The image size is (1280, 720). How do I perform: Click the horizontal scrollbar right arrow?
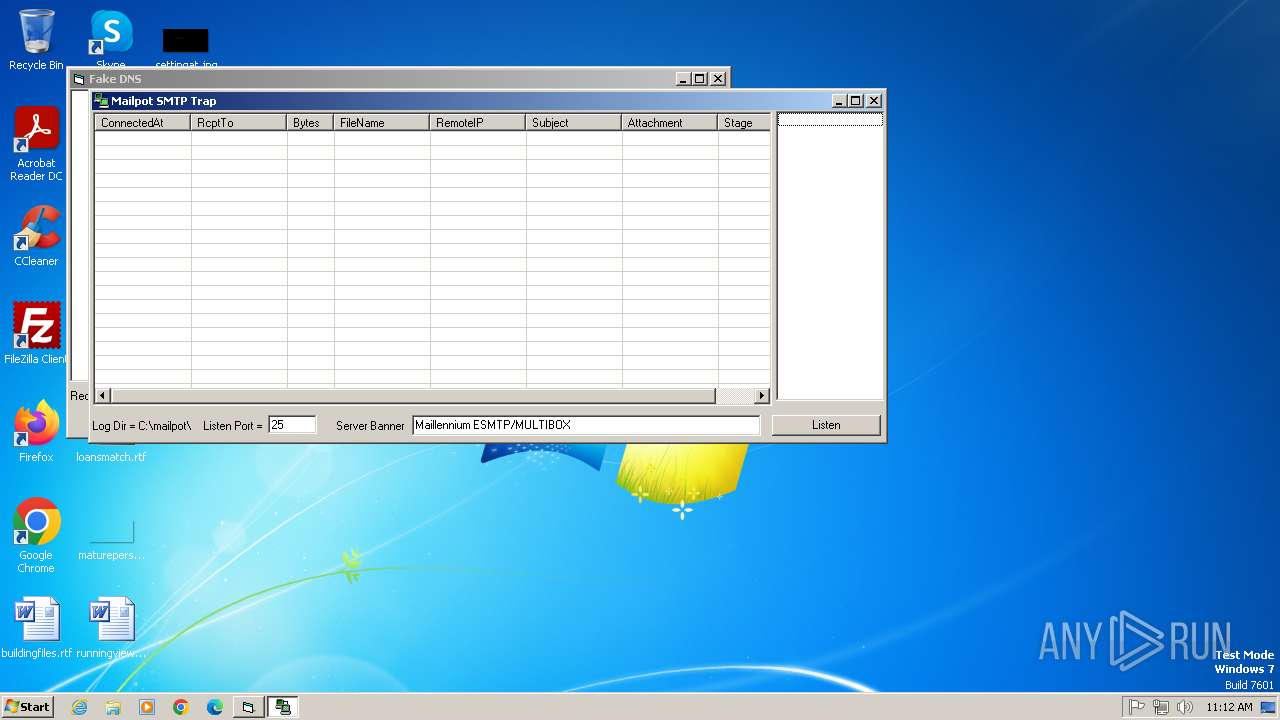762,396
